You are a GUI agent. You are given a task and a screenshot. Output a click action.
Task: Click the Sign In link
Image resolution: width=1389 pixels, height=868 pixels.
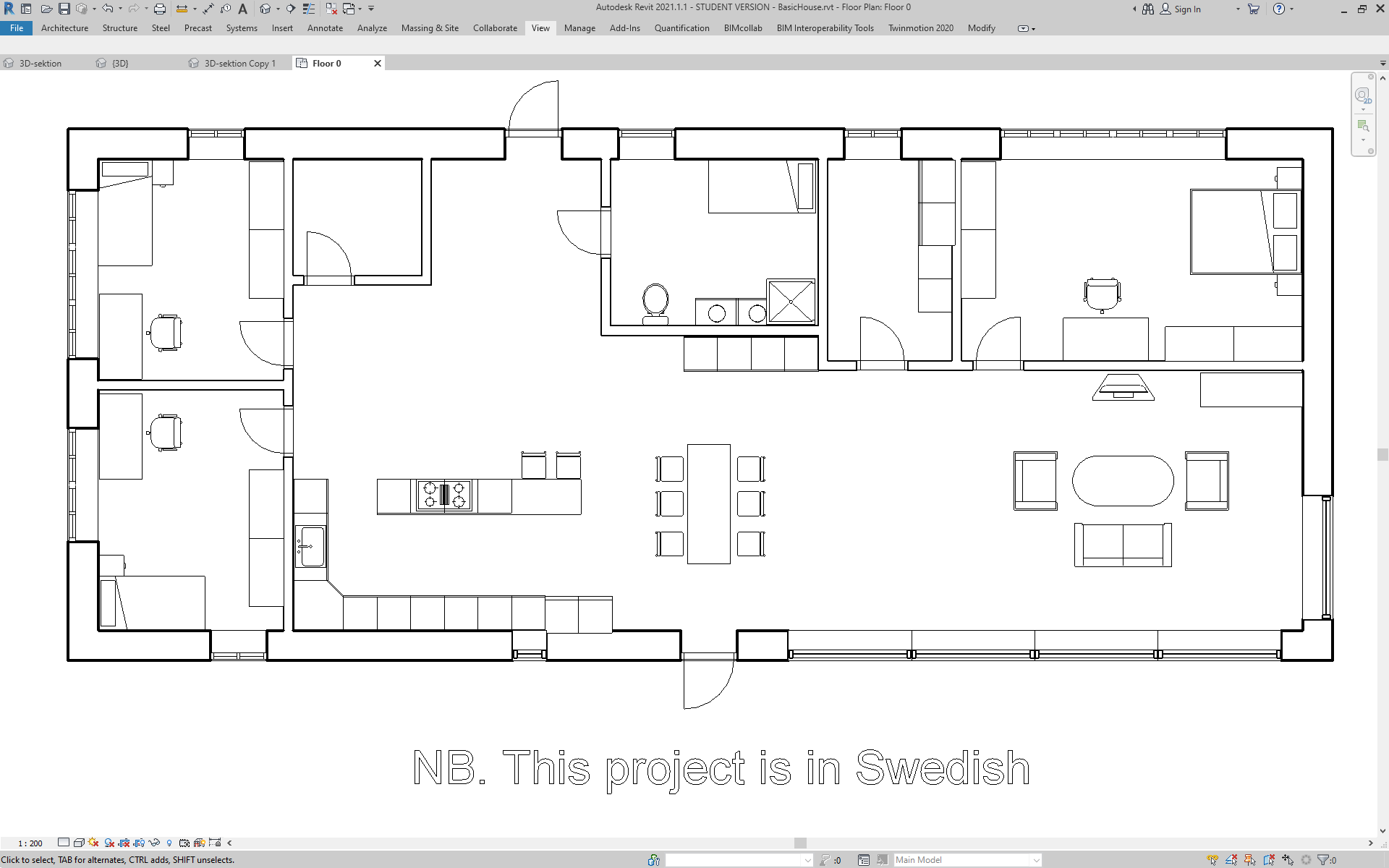tap(1188, 9)
